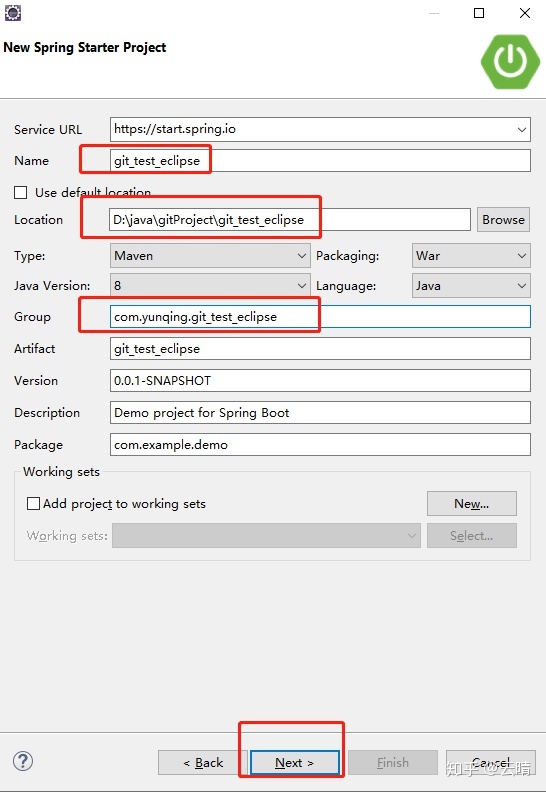This screenshot has width=546, height=792.
Task: Enable Add project to working sets
Action: coord(33,504)
